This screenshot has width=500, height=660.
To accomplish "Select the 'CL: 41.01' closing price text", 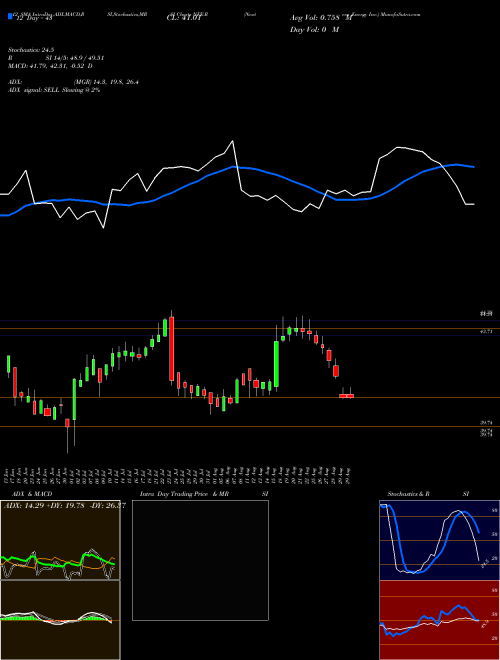I will [x=185, y=18].
